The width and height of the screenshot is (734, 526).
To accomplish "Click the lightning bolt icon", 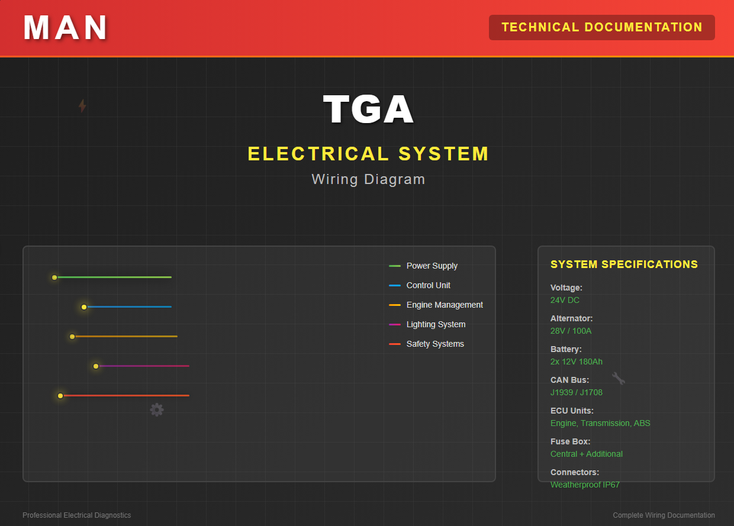I will click(x=82, y=106).
